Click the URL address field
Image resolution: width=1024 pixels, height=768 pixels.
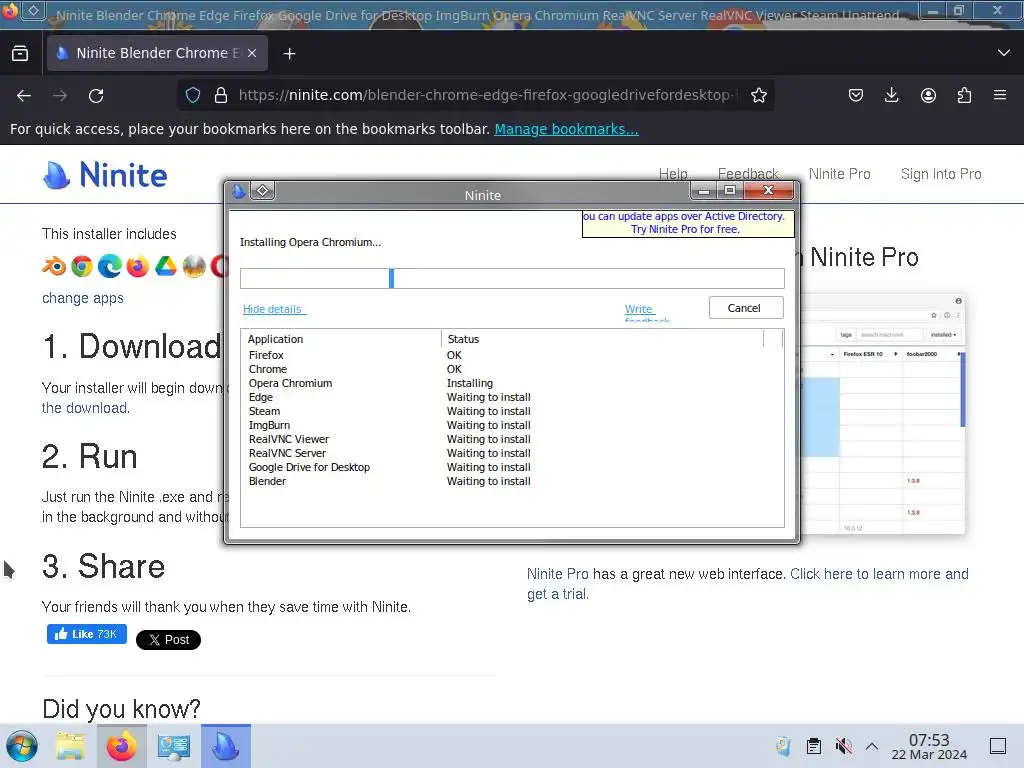(x=487, y=95)
